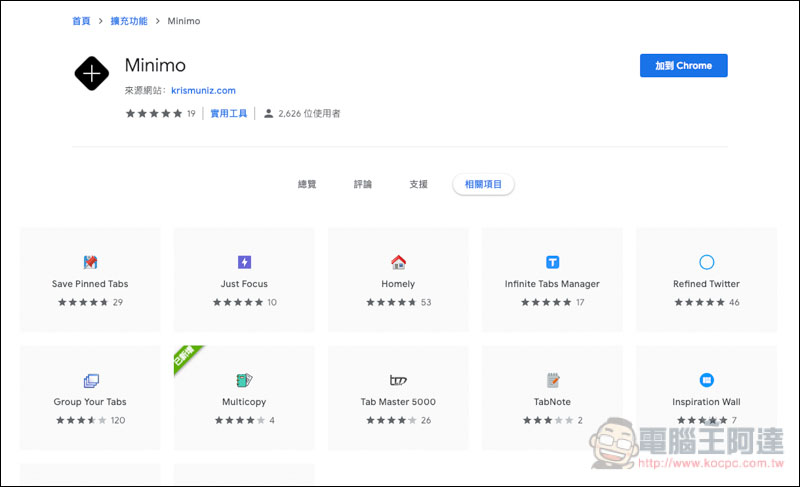Open the Just Focus lightning icon

[x=244, y=262]
